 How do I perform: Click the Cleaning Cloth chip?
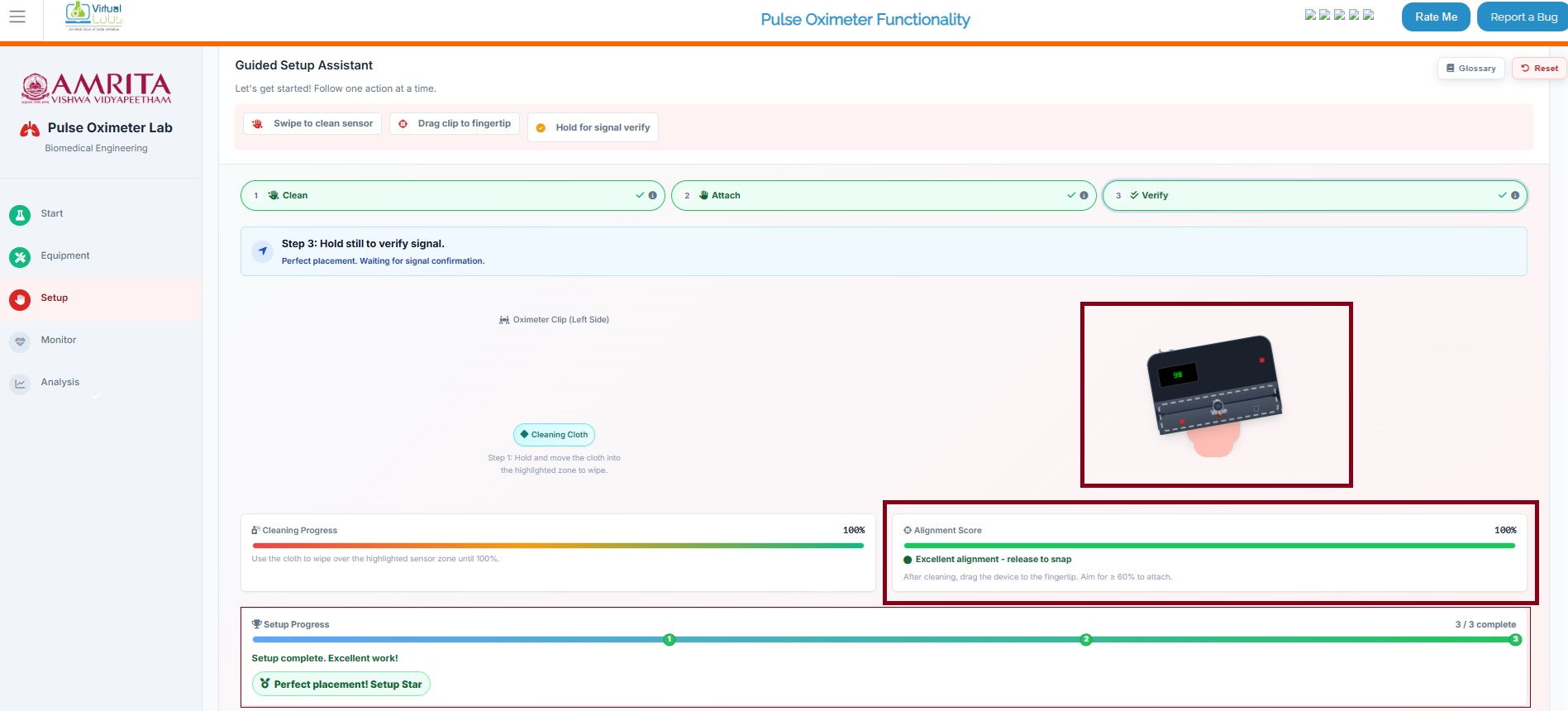554,435
